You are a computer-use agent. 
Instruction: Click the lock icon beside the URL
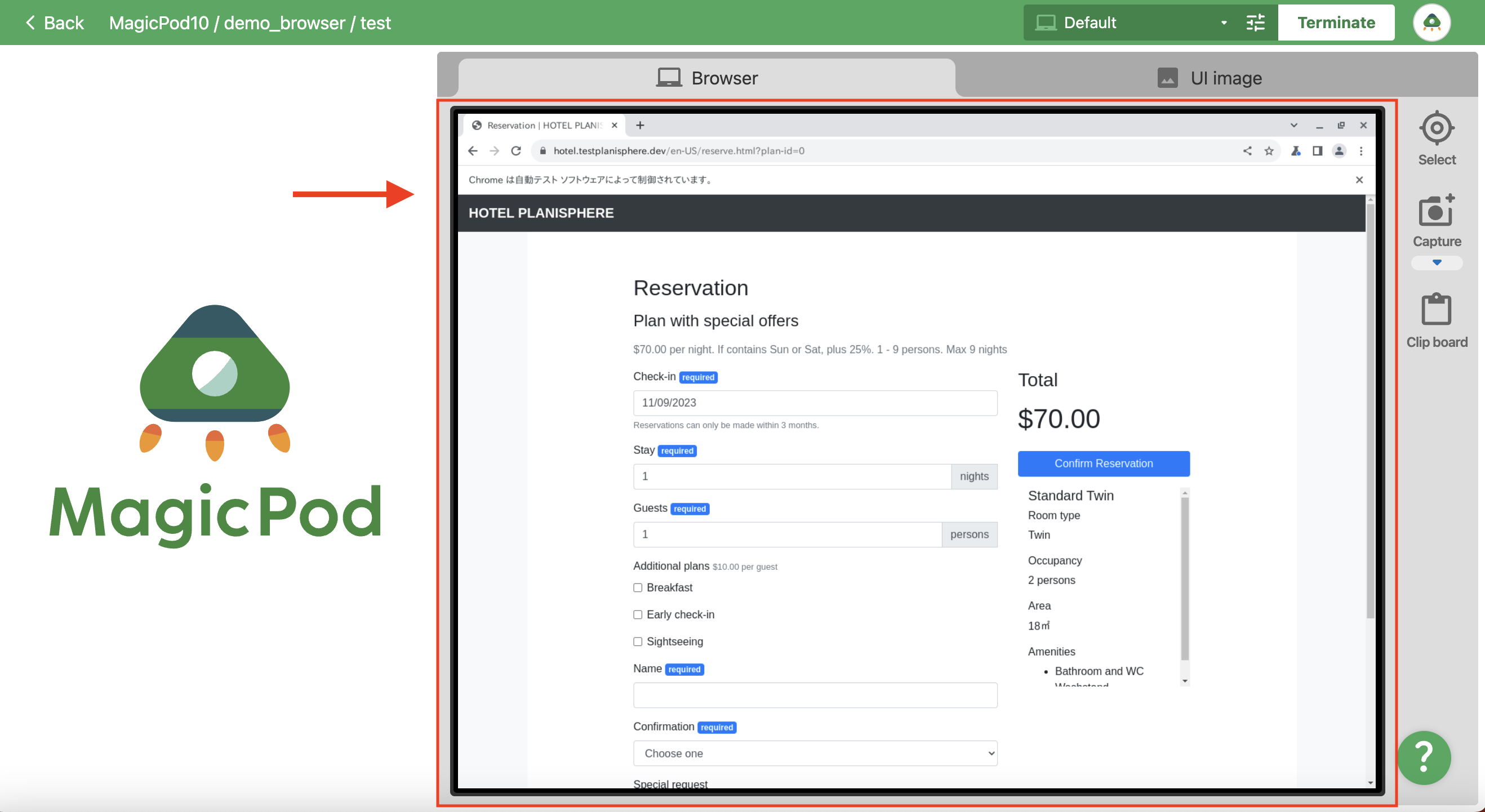coord(542,151)
